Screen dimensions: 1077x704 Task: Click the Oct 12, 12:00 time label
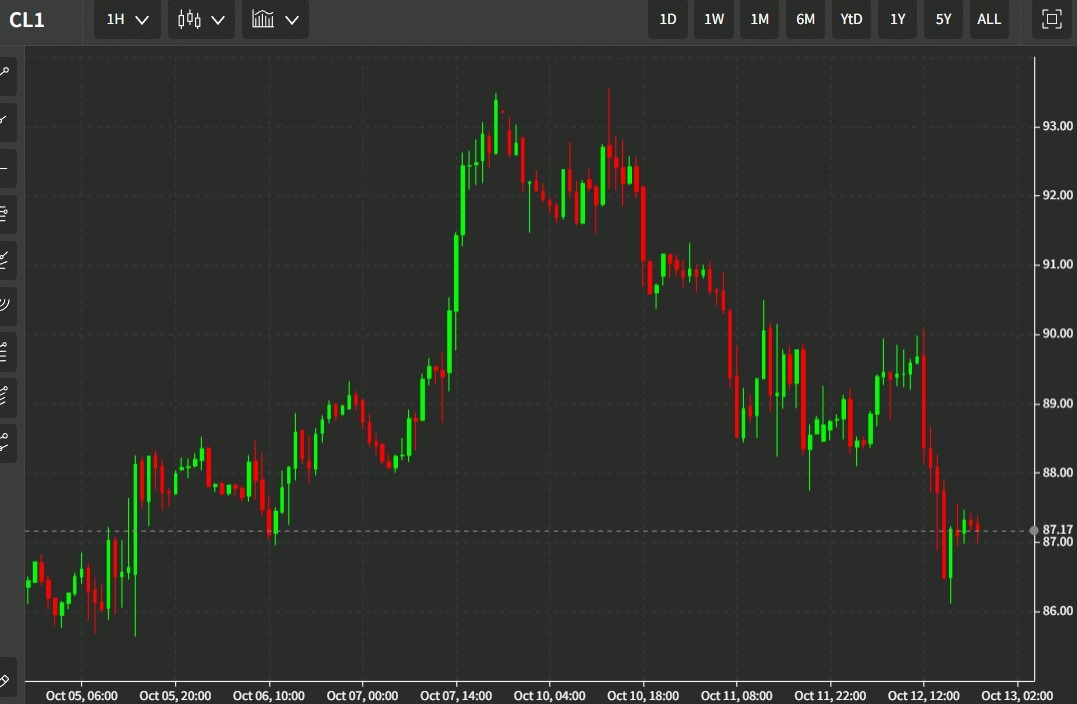tap(924, 696)
